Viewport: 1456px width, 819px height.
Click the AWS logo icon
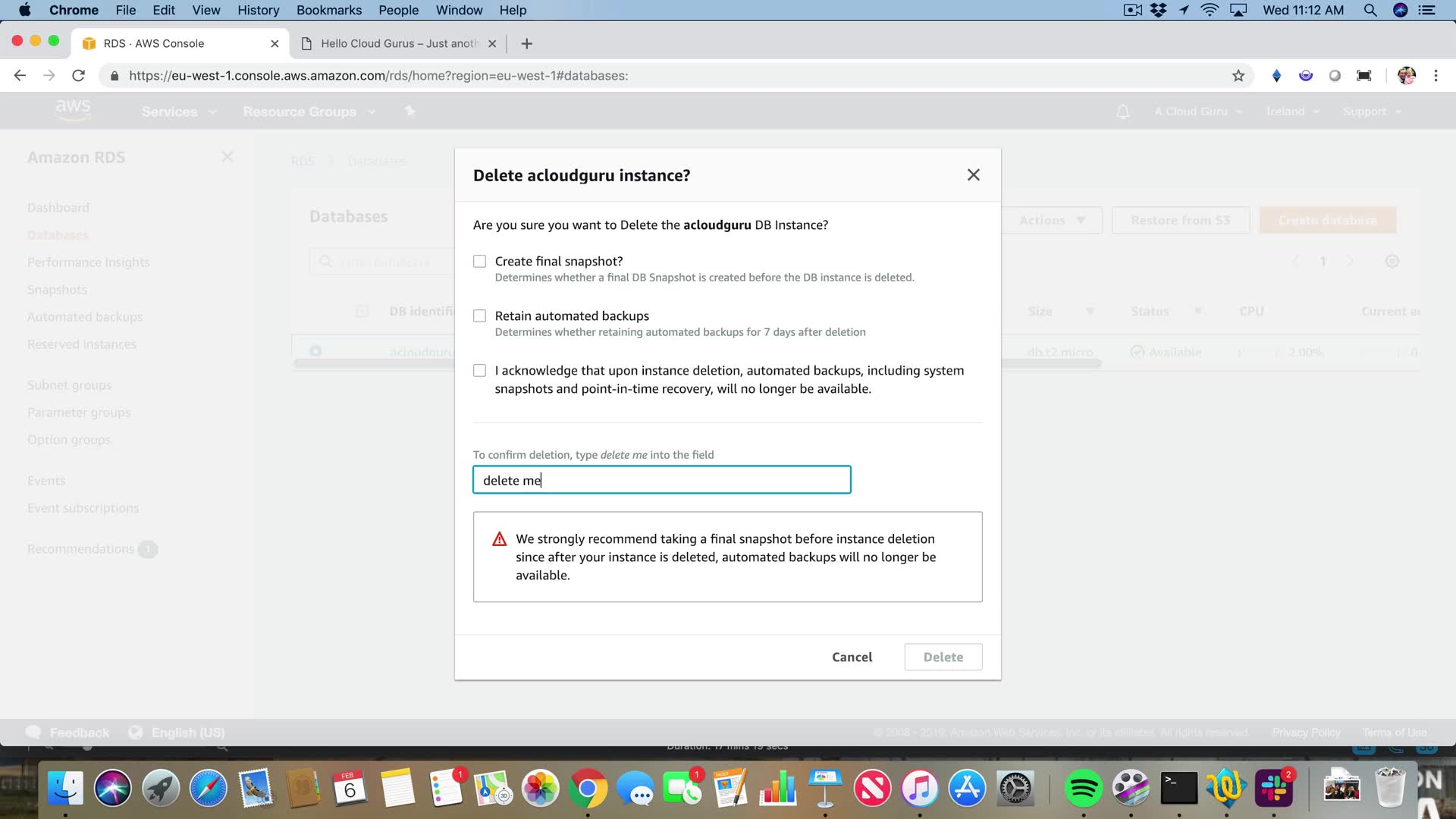[x=73, y=110]
